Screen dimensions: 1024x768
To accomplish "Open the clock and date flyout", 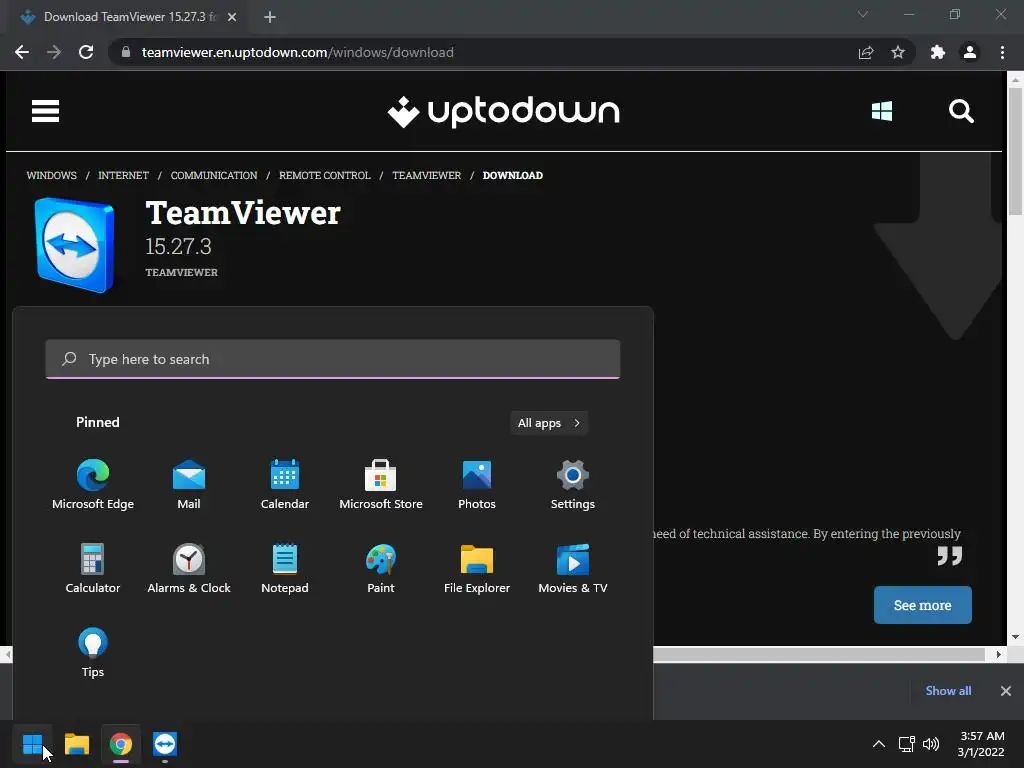I will coord(981,744).
